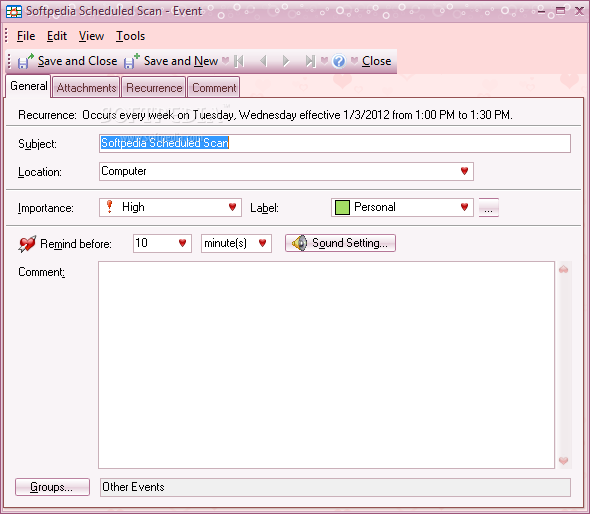This screenshot has width=590, height=514.
Task: Click inside the Comment text area
Action: click(326, 365)
